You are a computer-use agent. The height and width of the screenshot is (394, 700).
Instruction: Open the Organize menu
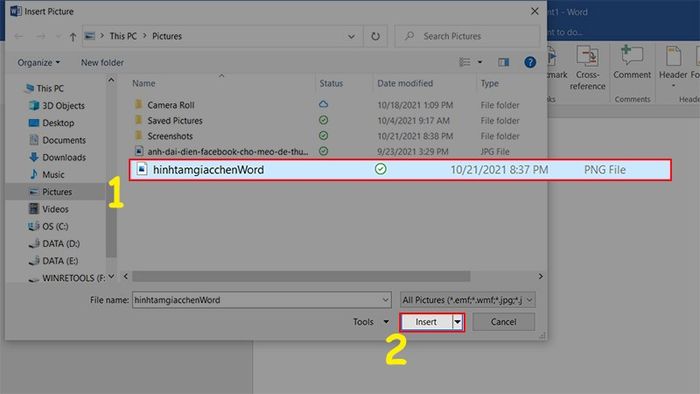tap(39, 62)
